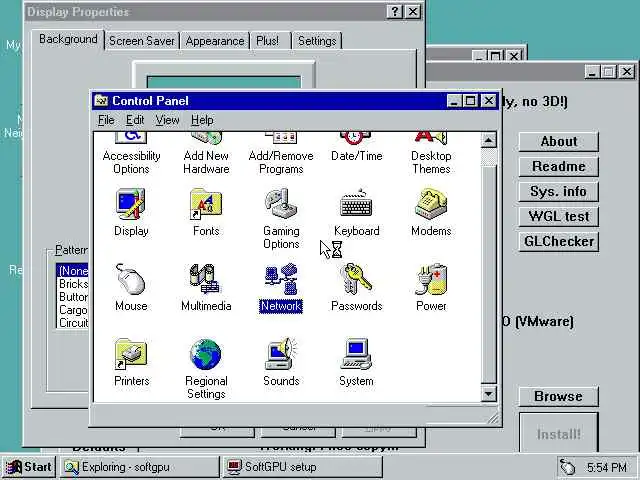Screen dimensions: 640x480
Task: Switch to Exploring - softgpu taskbar button
Action: pos(140,467)
